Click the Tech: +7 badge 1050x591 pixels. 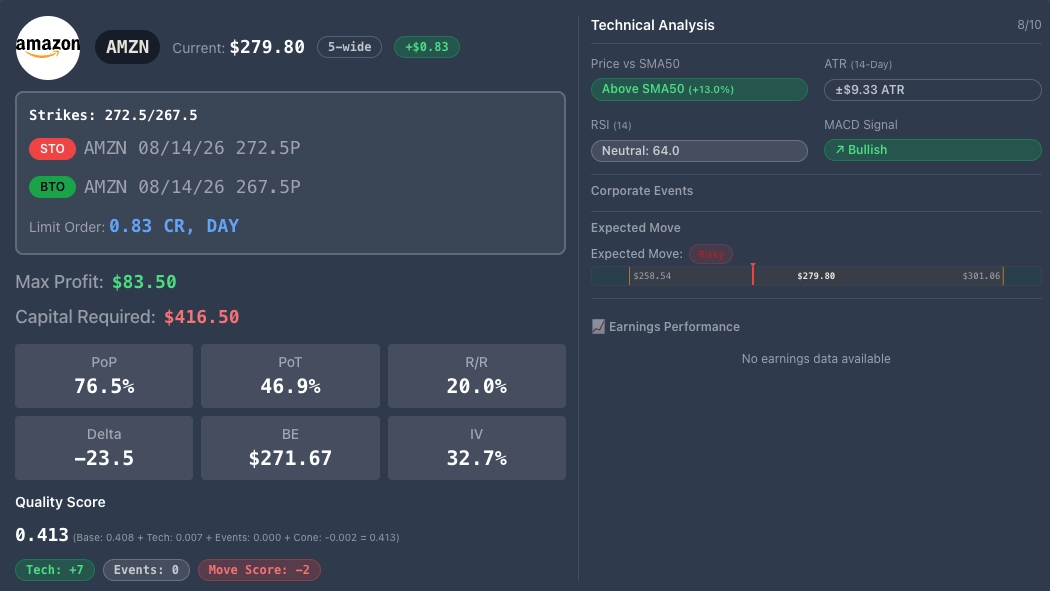pos(55,570)
